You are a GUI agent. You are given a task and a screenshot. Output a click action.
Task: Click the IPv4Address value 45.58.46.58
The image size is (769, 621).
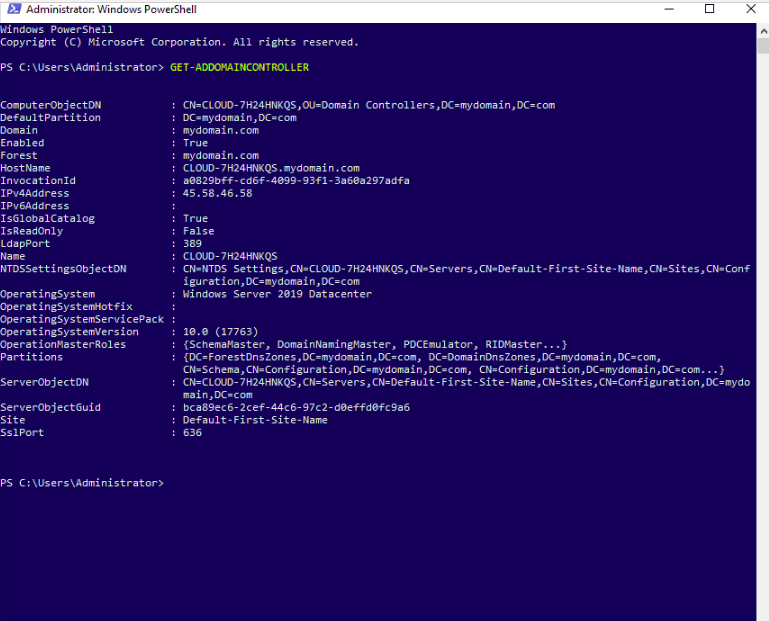point(217,193)
